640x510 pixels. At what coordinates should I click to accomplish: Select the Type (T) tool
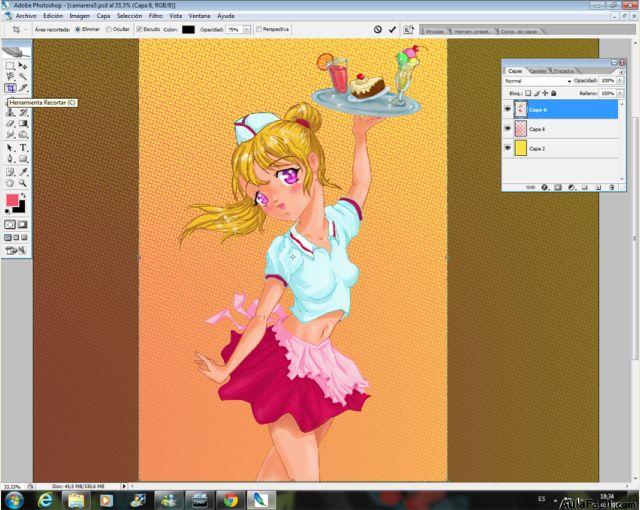(x=23, y=148)
